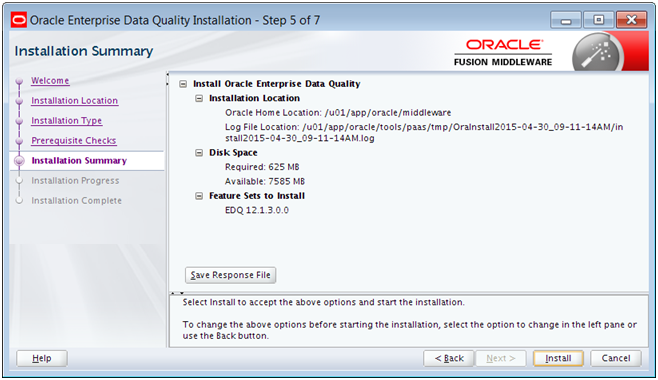Viewport: 658px width, 380px height.
Task: Start installation with the Install button
Action: tap(558, 358)
